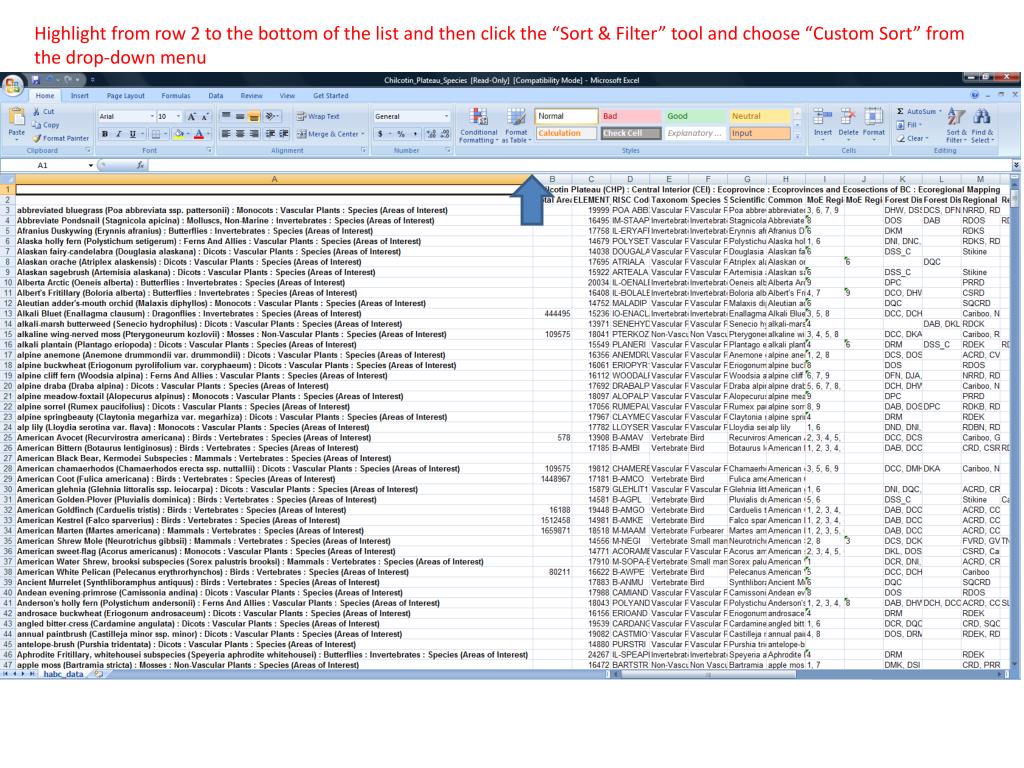
Task: Switch to the Formulas tab
Action: [x=176, y=96]
